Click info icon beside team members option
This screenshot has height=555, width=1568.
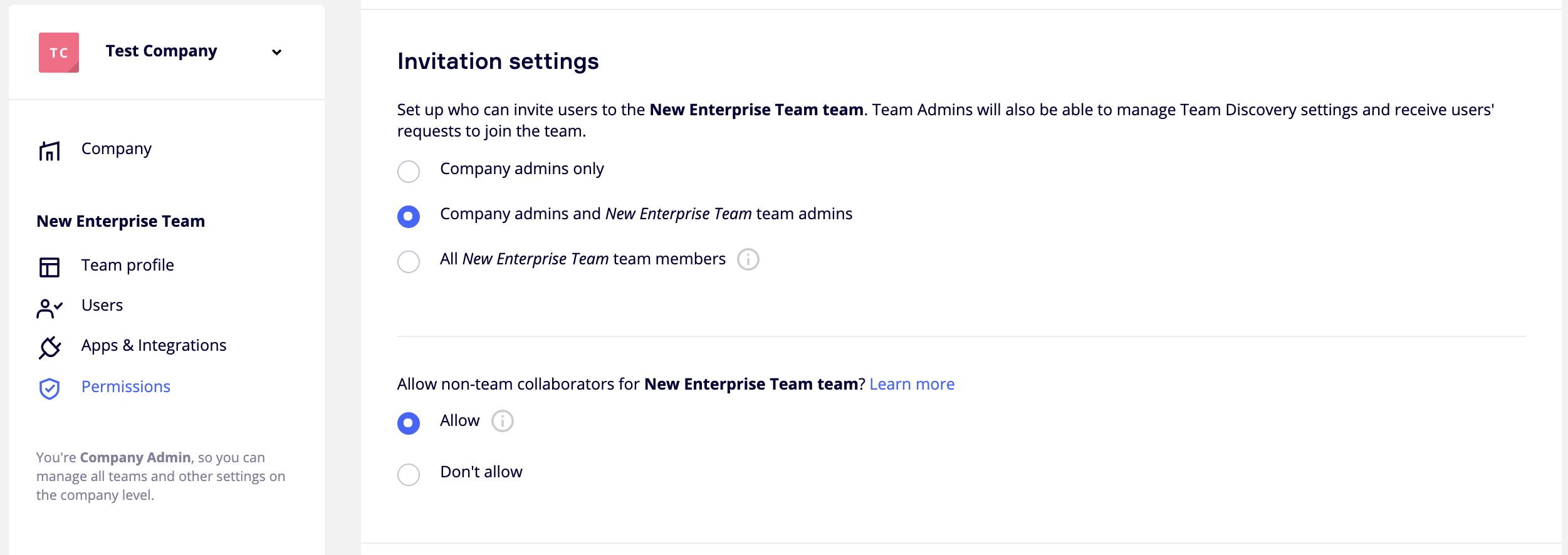click(x=748, y=259)
